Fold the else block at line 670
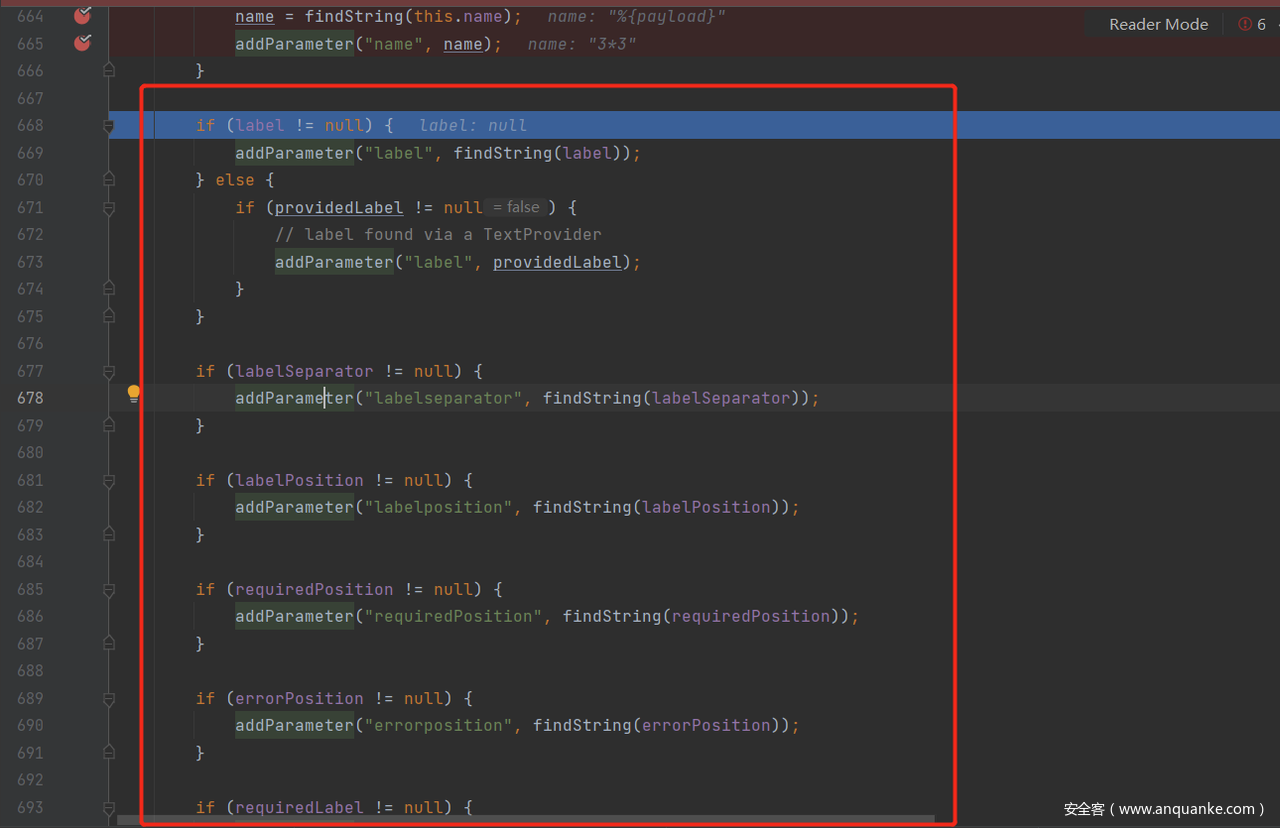This screenshot has height=828, width=1280. pyautogui.click(x=109, y=180)
